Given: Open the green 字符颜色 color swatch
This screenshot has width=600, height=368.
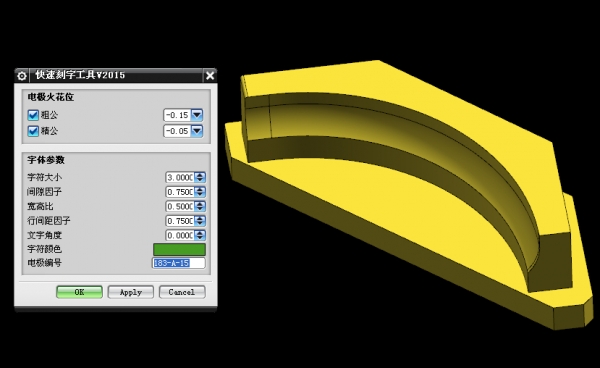Looking at the screenshot, I should point(179,249).
